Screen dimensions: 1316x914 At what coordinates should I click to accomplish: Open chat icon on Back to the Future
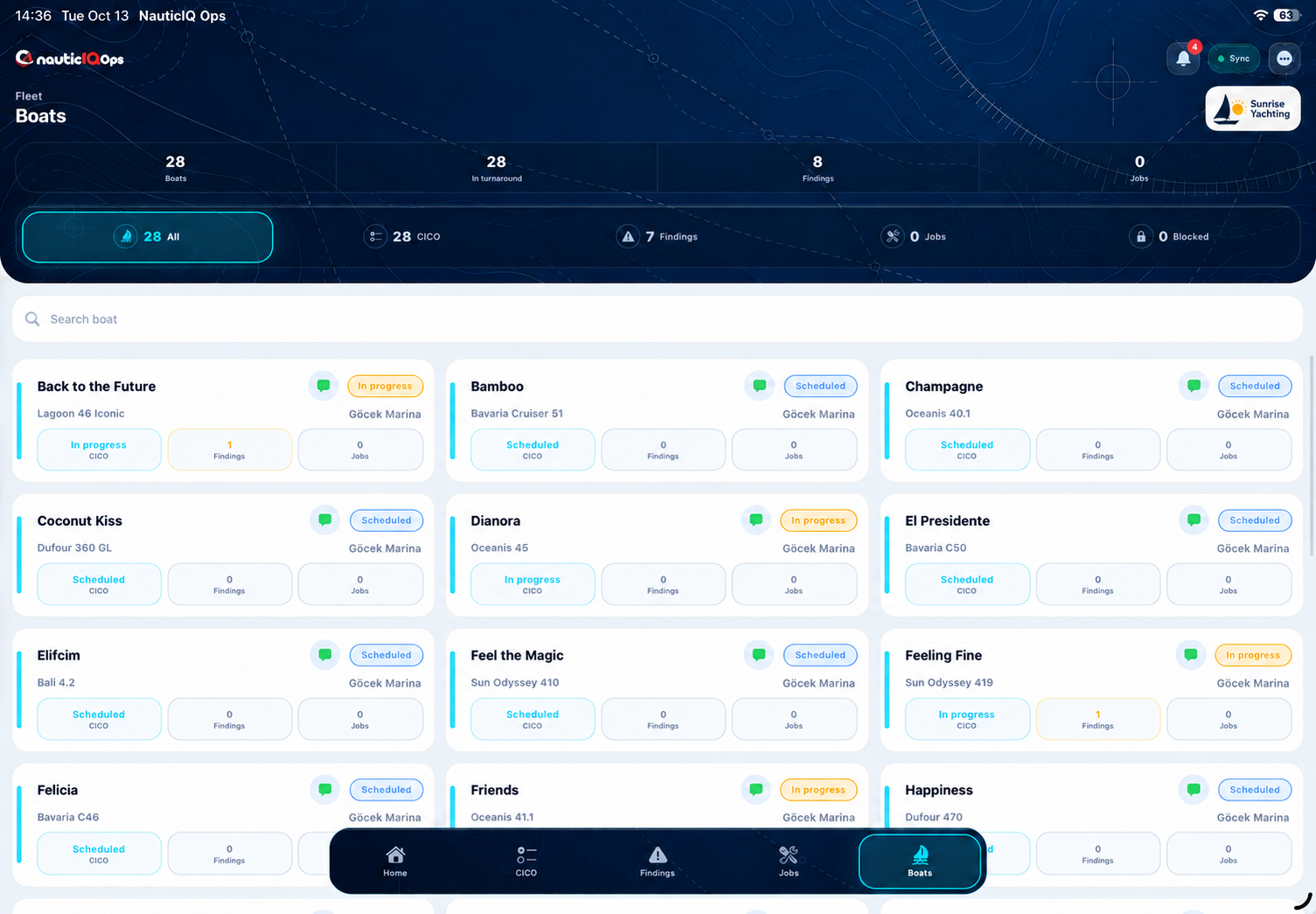click(324, 386)
